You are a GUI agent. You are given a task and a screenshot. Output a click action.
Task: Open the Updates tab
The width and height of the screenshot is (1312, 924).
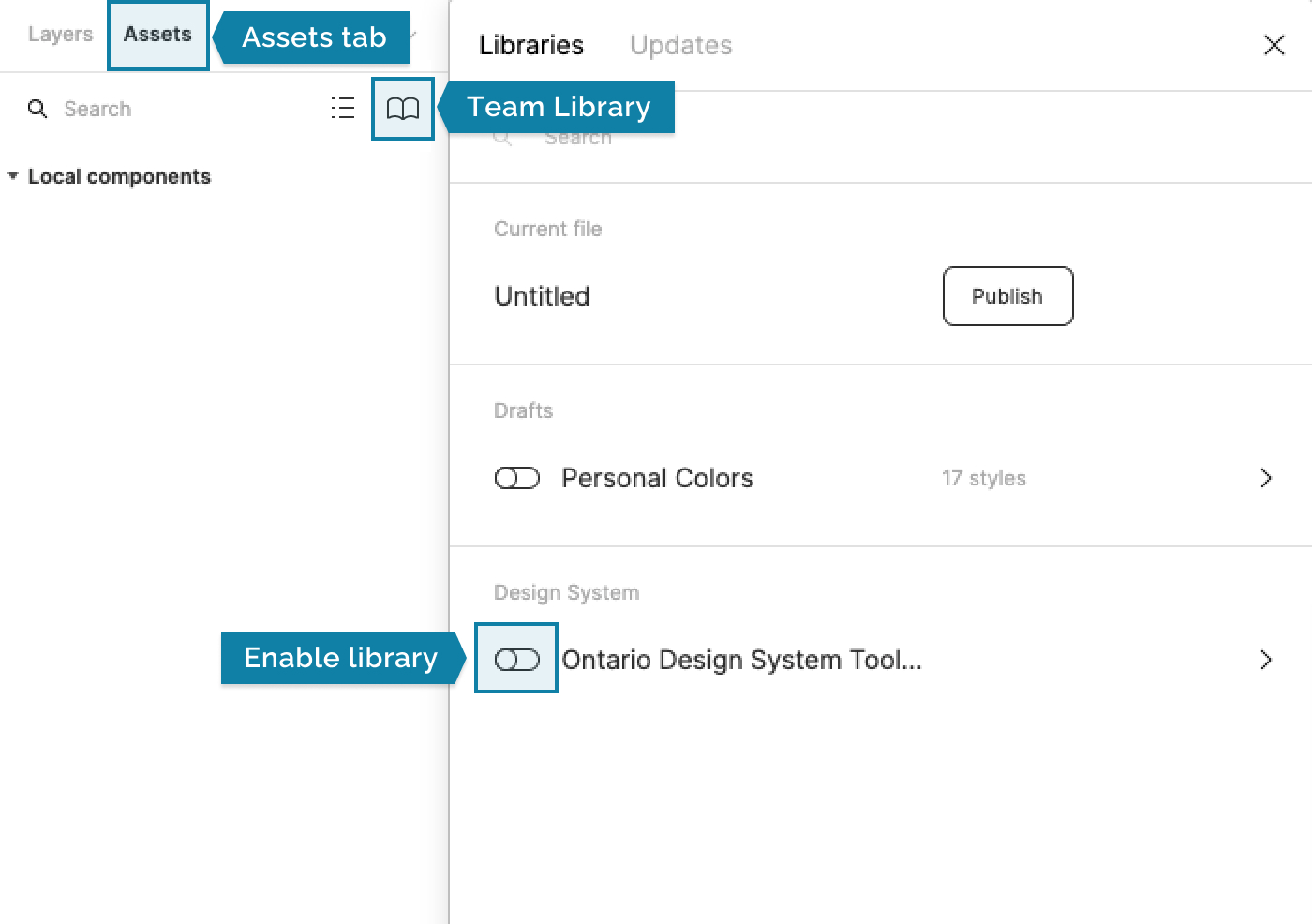(681, 45)
